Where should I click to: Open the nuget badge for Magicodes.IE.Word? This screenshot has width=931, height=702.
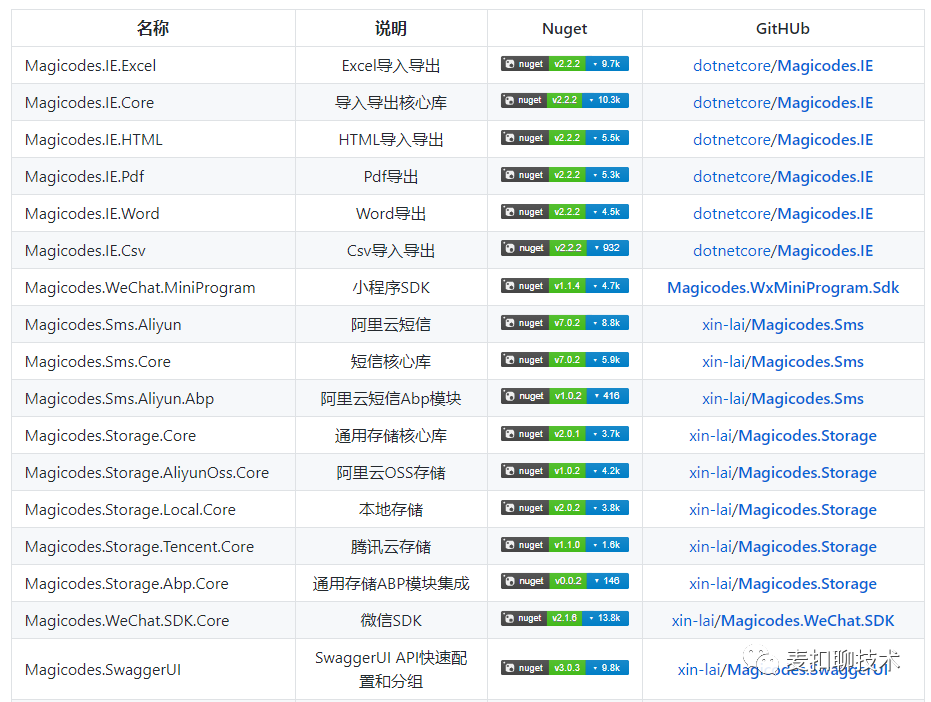click(565, 212)
